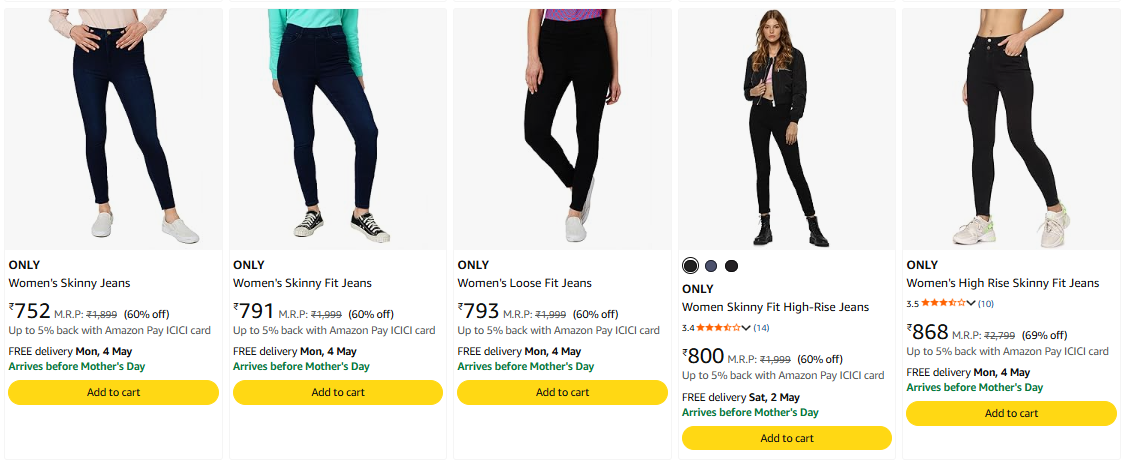The image size is (1125, 462).
Task: Open image of model in black jacket
Action: (x=787, y=128)
